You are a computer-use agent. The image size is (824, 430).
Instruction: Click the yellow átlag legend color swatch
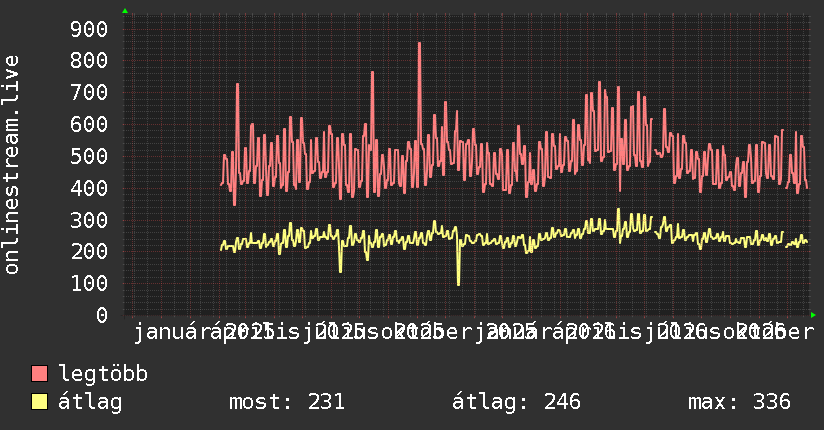click(x=39, y=402)
